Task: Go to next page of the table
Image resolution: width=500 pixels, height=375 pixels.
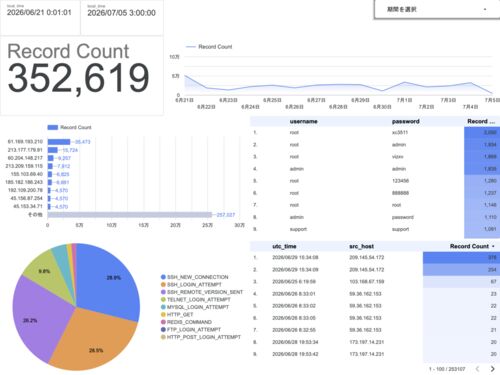Action: [492, 369]
